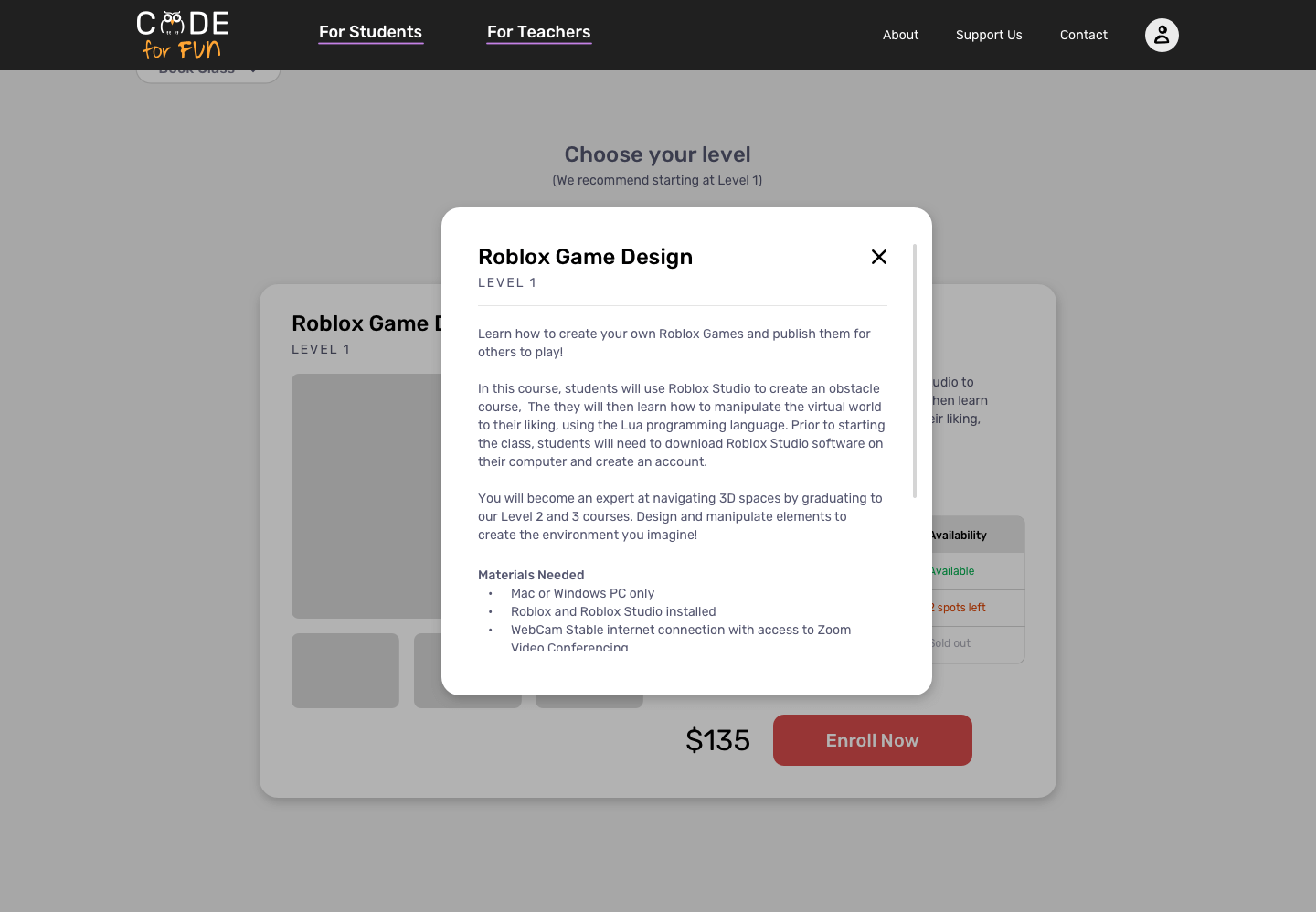Click the 'Materials Needed' heading
1316x912 pixels.
(x=531, y=575)
